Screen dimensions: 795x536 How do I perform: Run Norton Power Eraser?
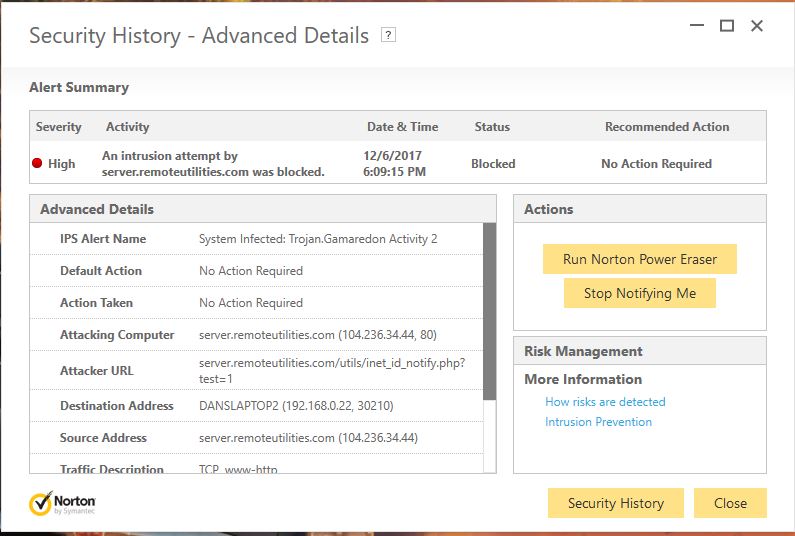click(x=639, y=259)
